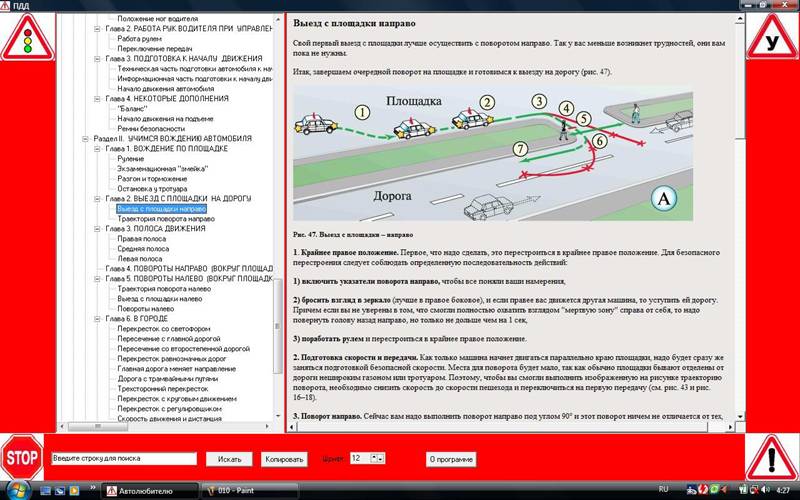Image resolution: width=800 pixels, height=500 pixels.
Task: Collapse 'Раздел II. Учимся вождению автомобиля' node
Action: tap(85, 138)
